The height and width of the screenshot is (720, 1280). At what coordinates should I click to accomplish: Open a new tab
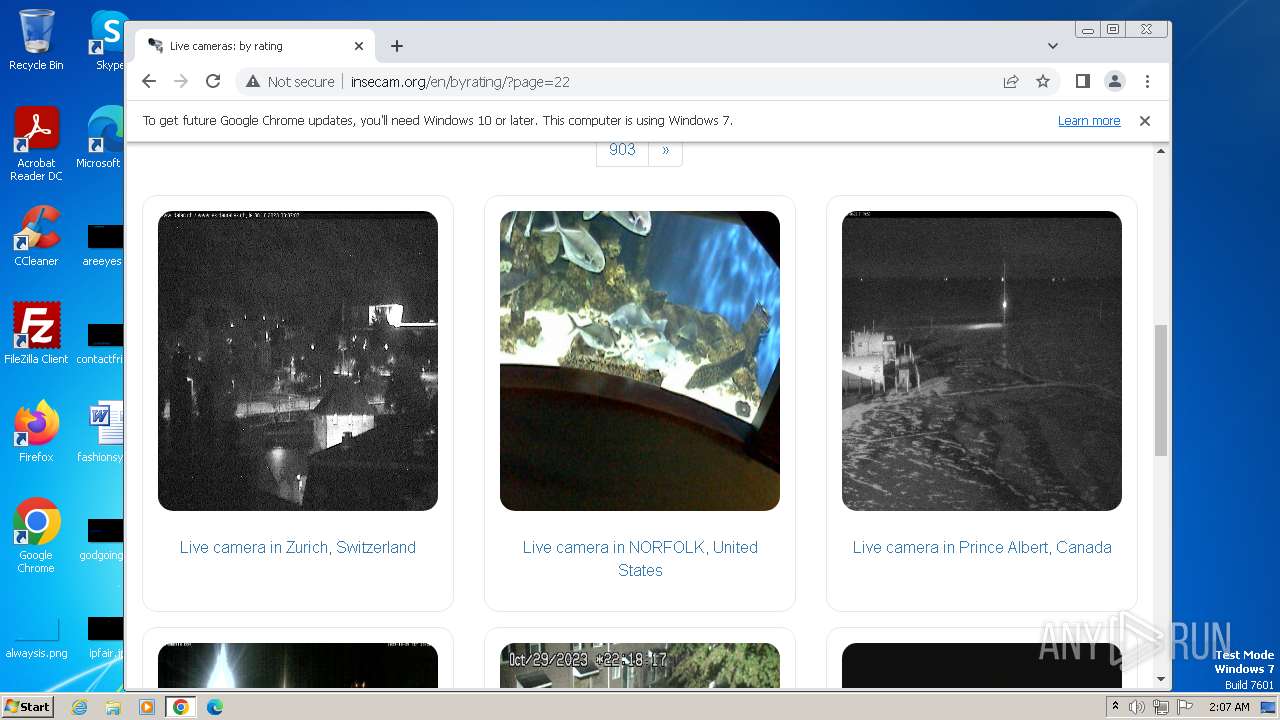397,46
